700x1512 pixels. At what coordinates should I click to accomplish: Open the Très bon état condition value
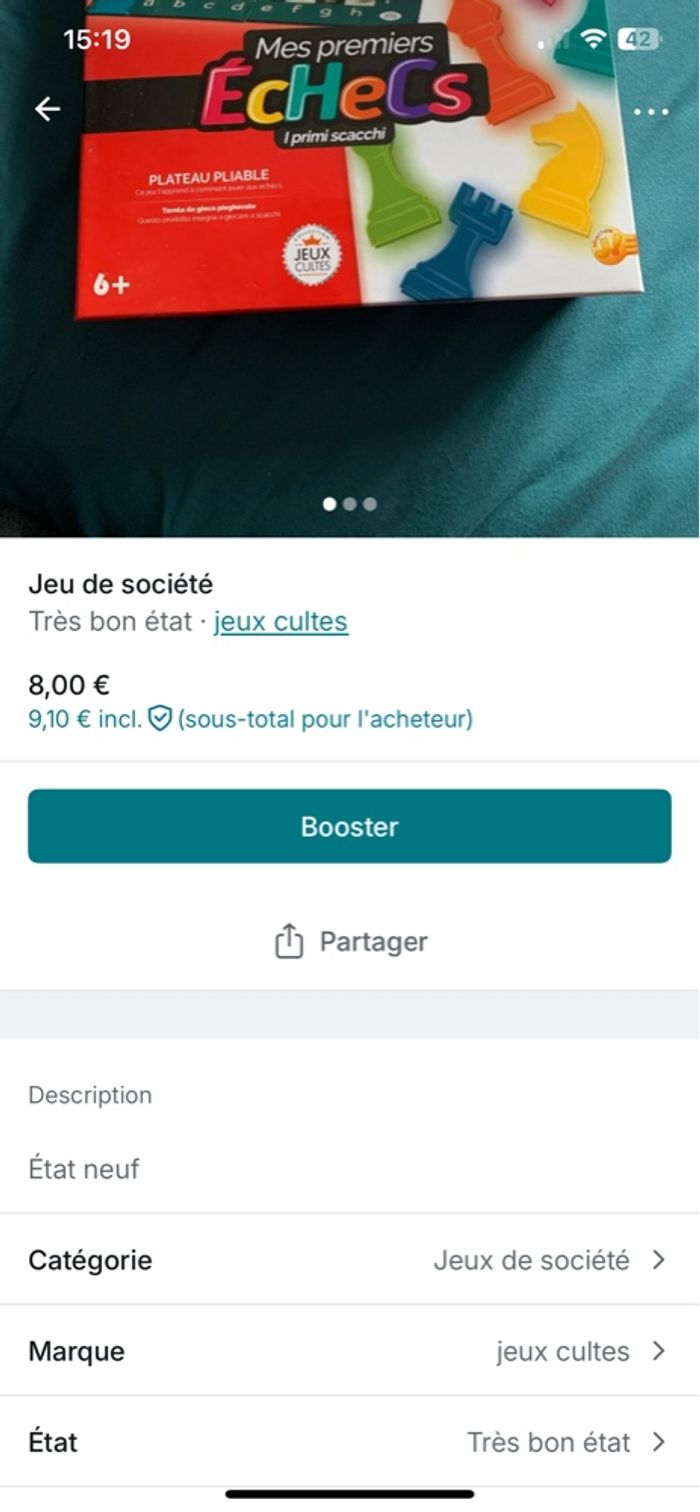click(548, 1442)
